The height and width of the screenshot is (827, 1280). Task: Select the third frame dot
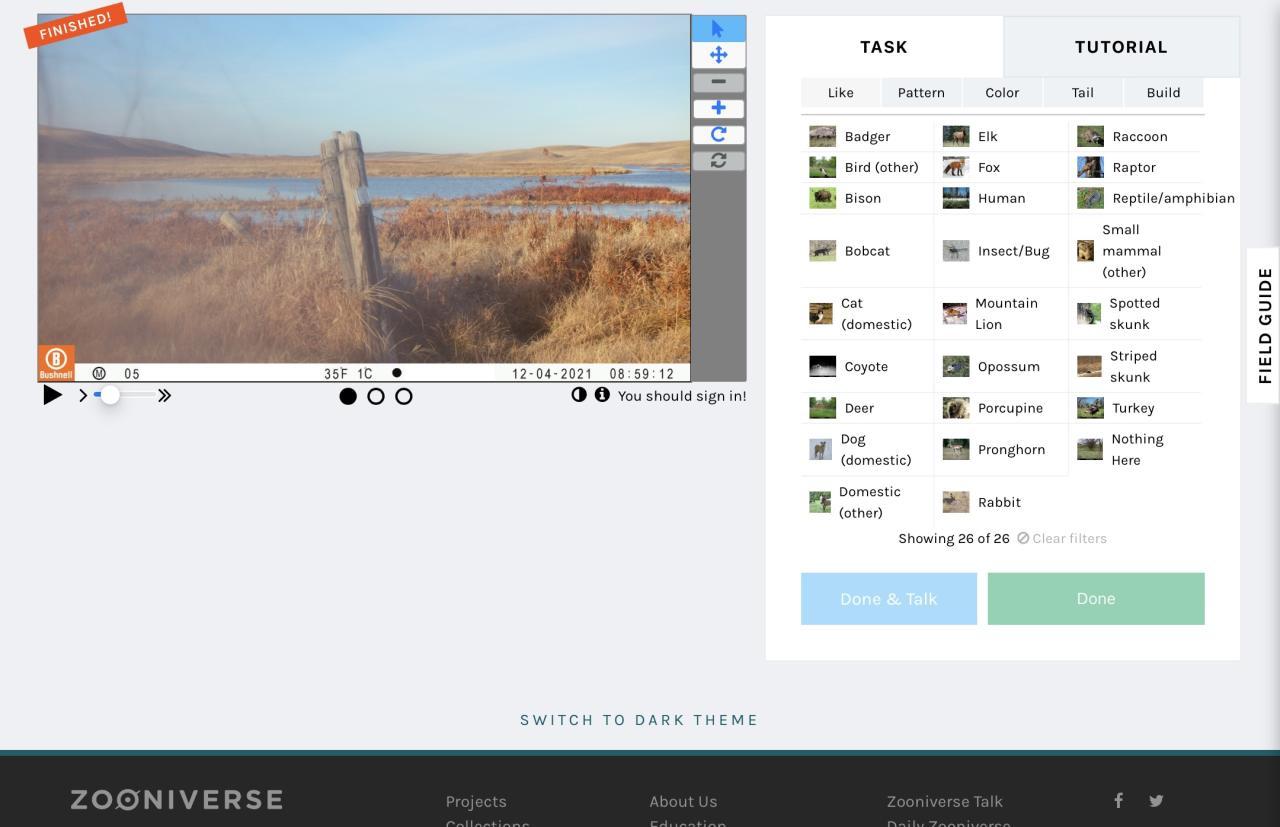404,396
